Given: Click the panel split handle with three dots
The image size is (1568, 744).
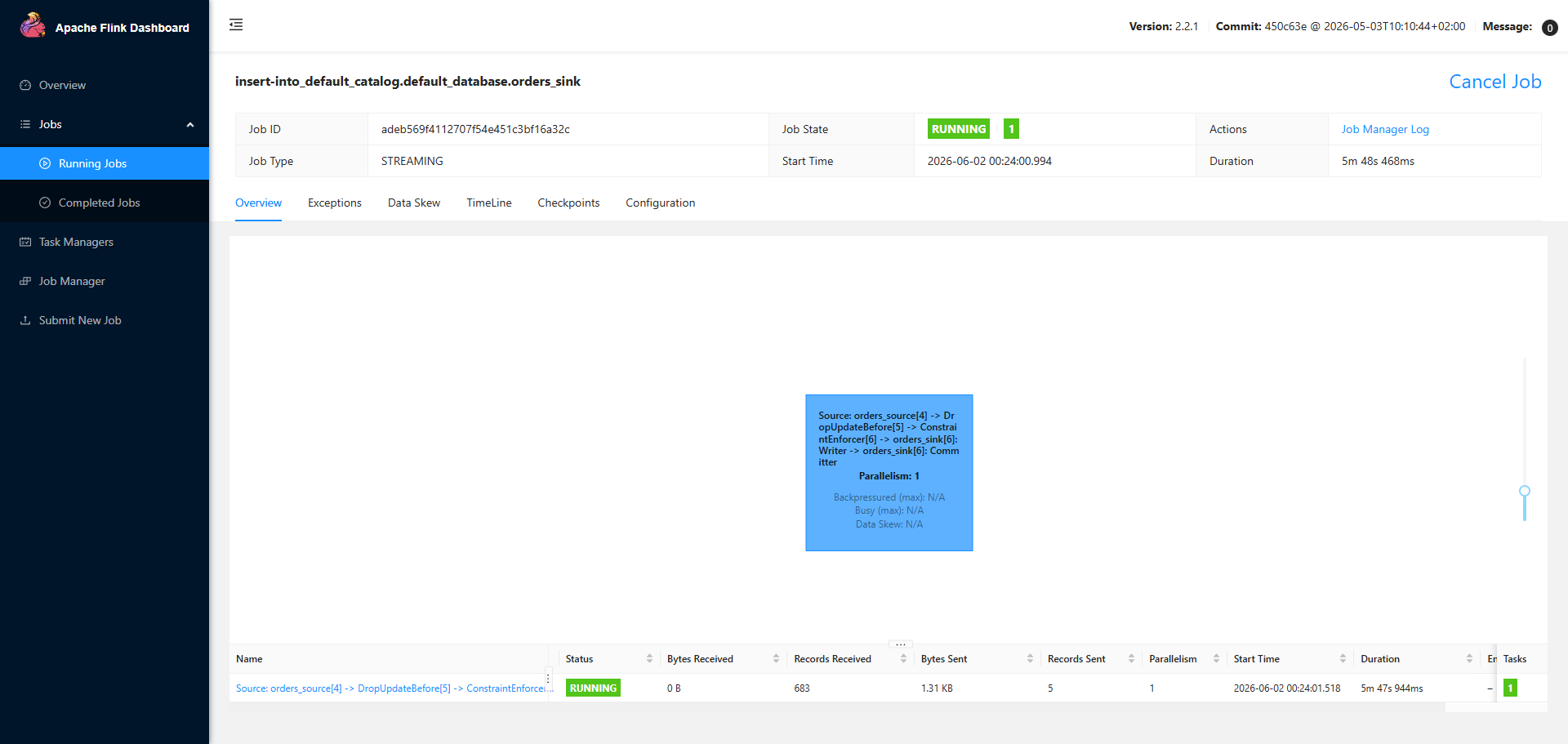Looking at the screenshot, I should [901, 644].
